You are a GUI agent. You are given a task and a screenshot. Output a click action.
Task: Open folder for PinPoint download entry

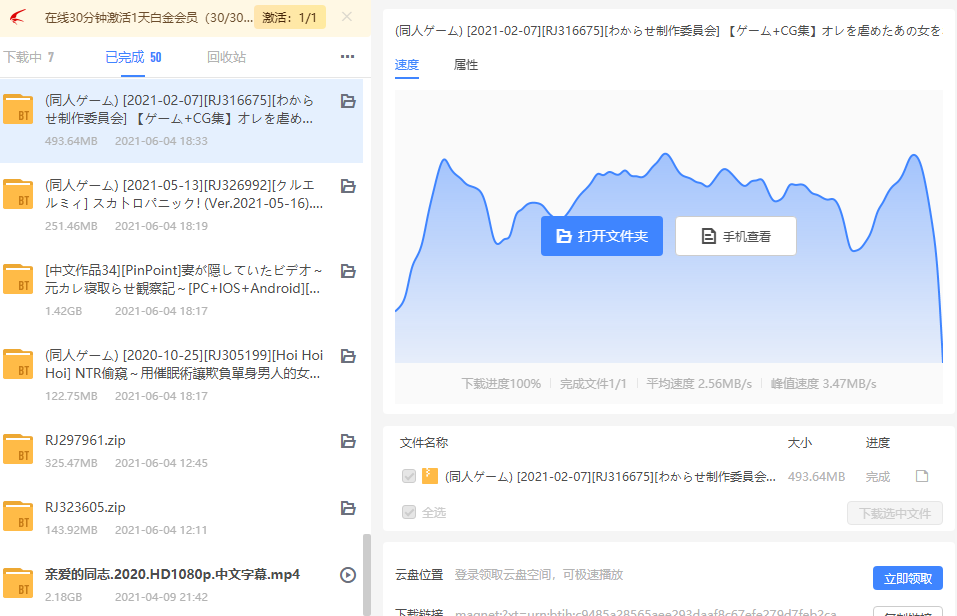tap(348, 271)
